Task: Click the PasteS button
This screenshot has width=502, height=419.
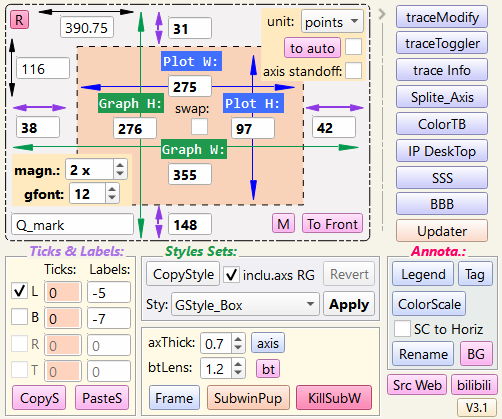Action: 102,398
